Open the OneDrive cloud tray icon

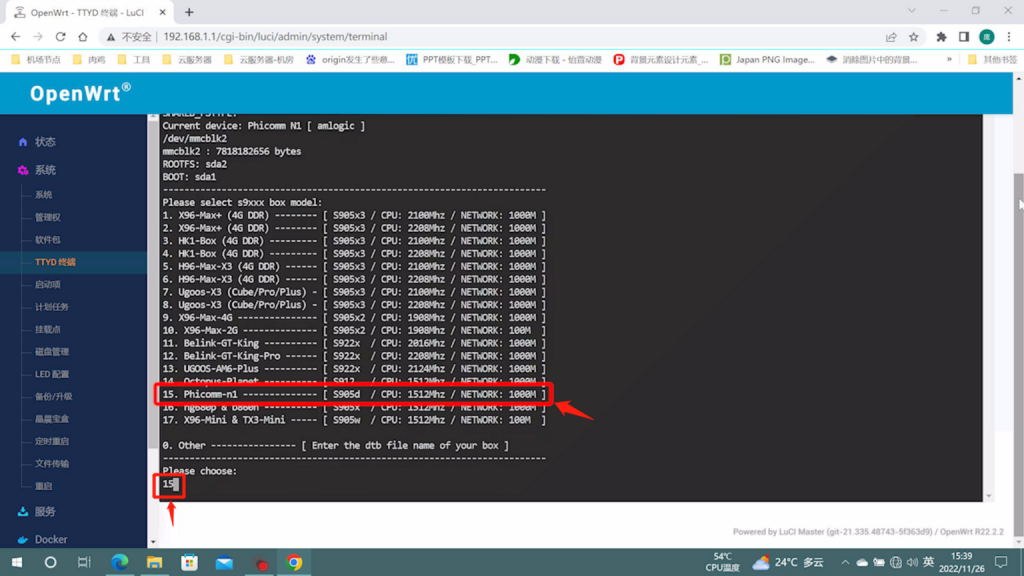click(862, 562)
